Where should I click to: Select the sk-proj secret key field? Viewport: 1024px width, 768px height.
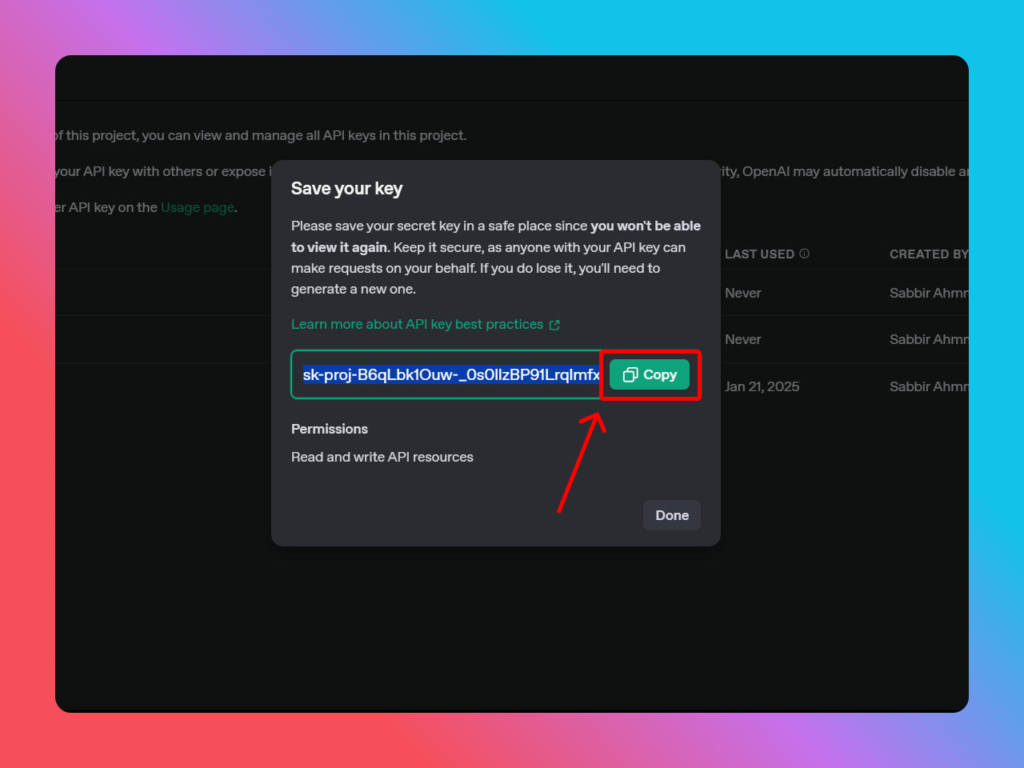click(x=450, y=375)
